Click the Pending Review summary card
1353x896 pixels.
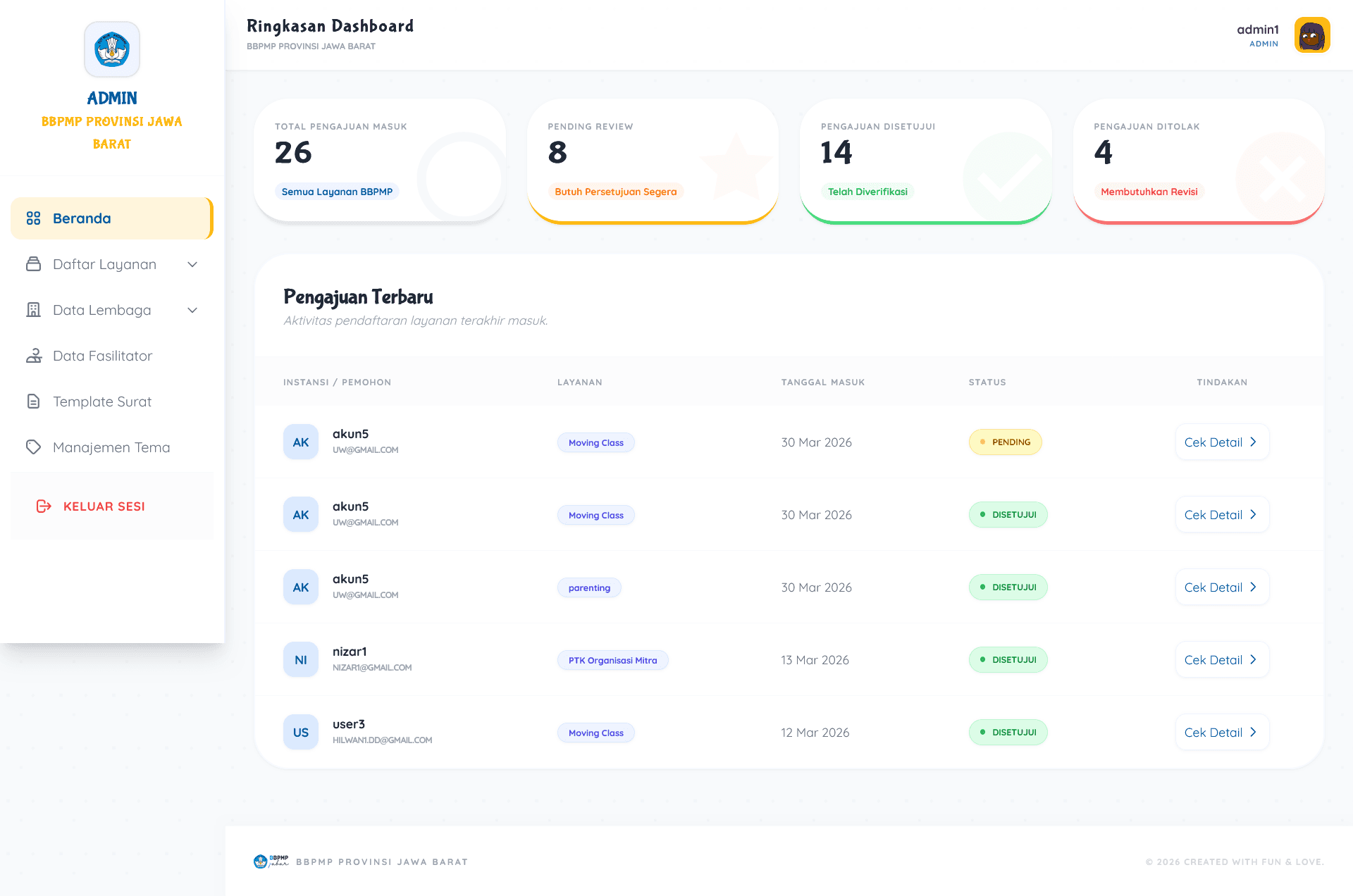pos(652,161)
